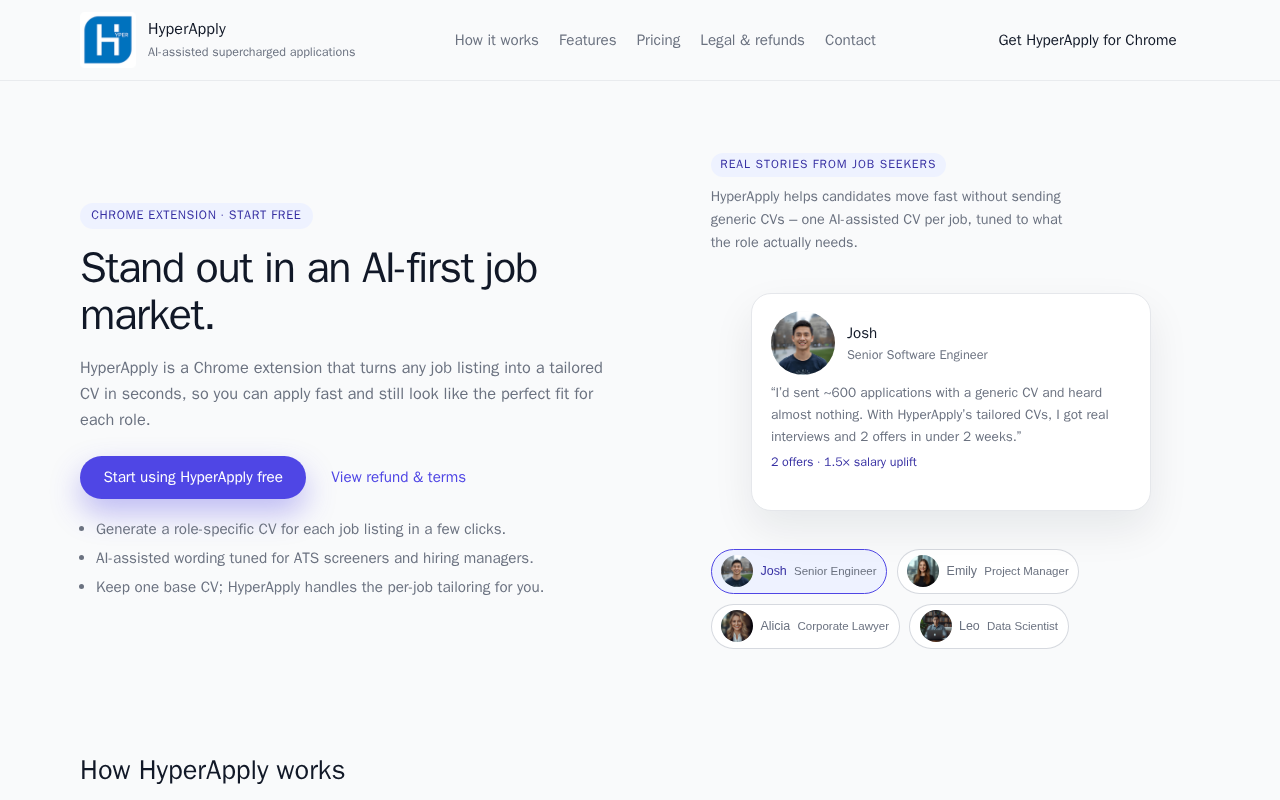Click Alicia's avatar picture
The image size is (1280, 800).
tap(737, 626)
